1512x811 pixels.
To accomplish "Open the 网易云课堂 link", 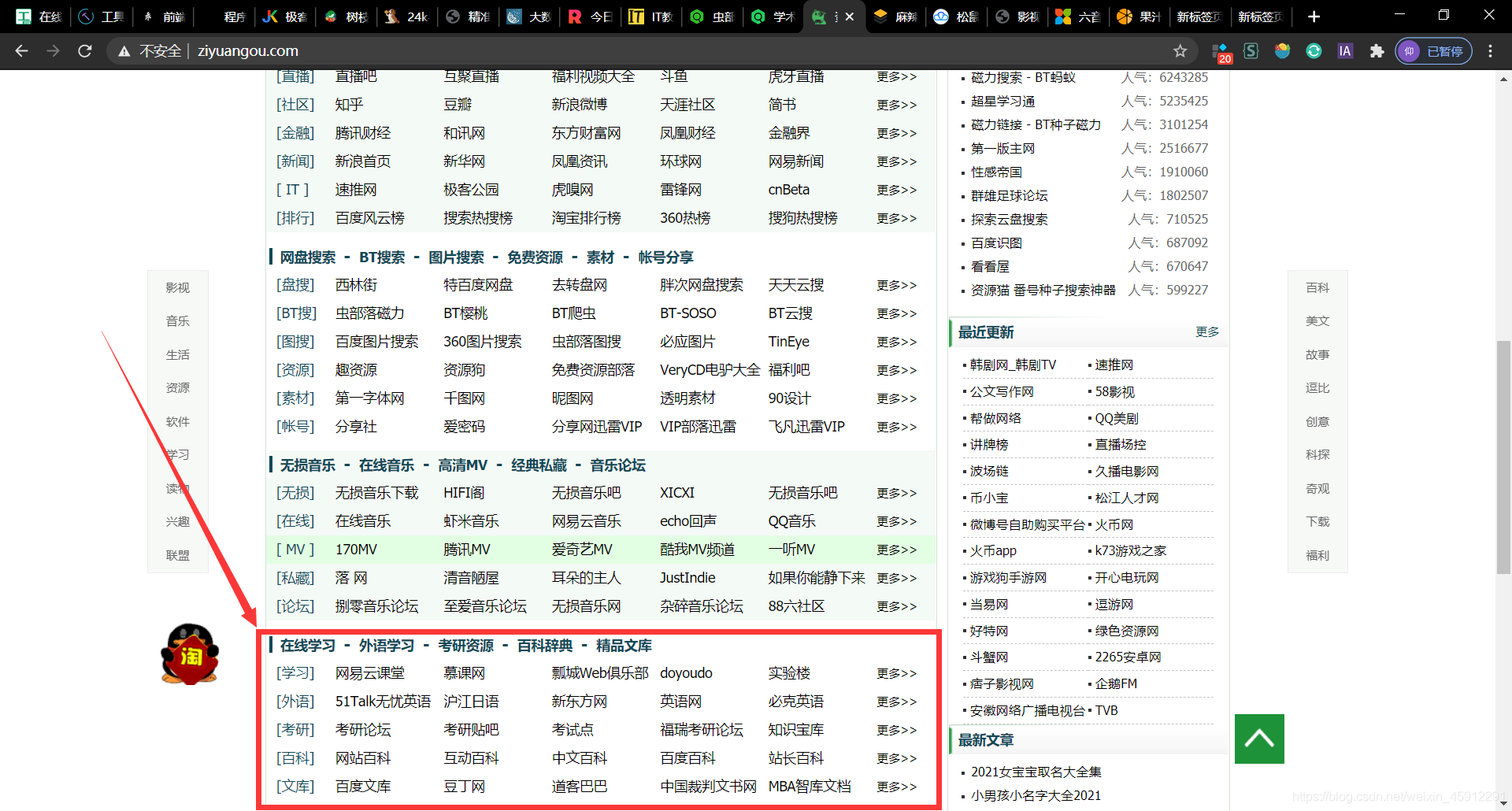I will click(370, 673).
